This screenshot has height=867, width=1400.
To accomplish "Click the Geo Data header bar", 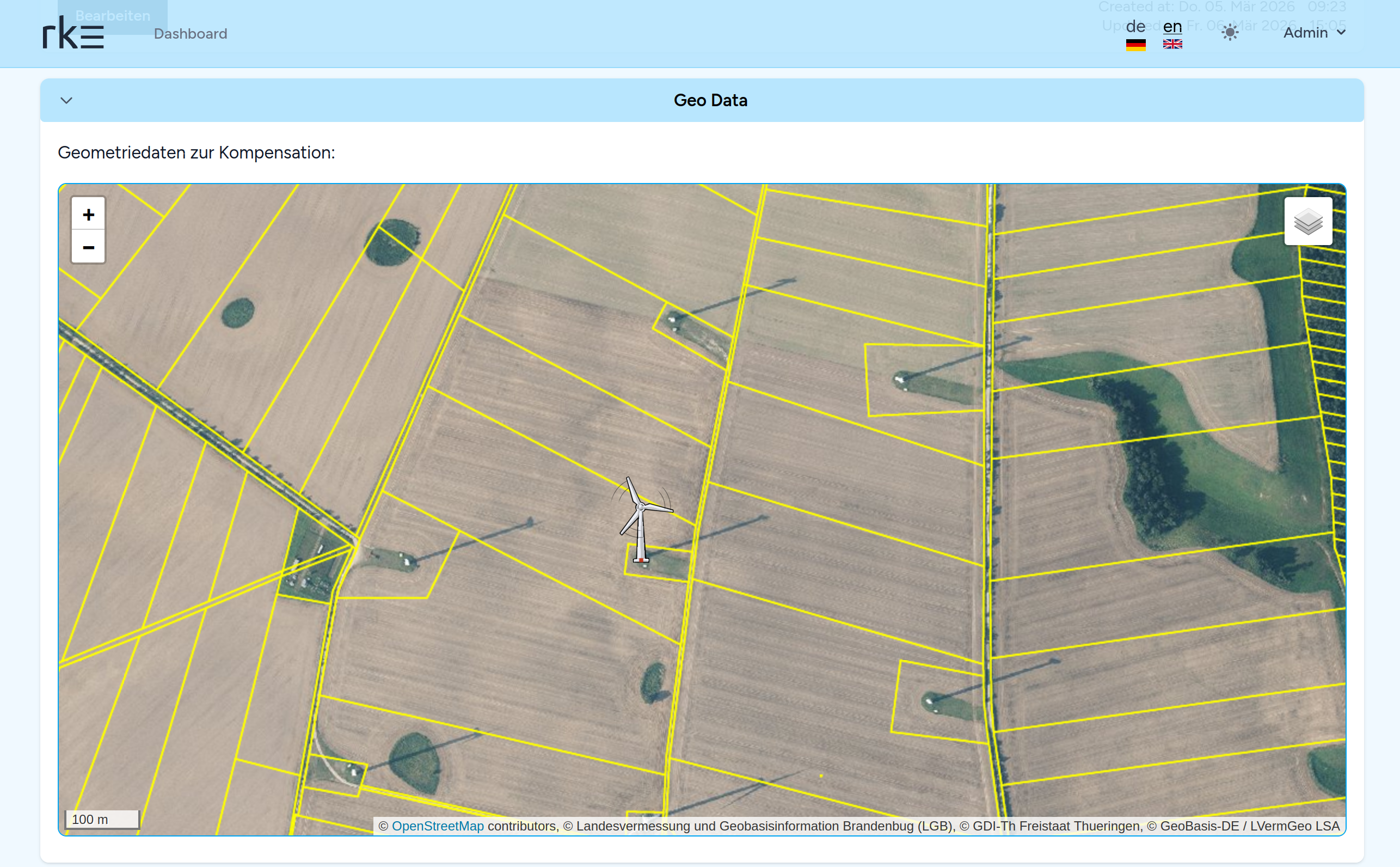I will (x=709, y=100).
